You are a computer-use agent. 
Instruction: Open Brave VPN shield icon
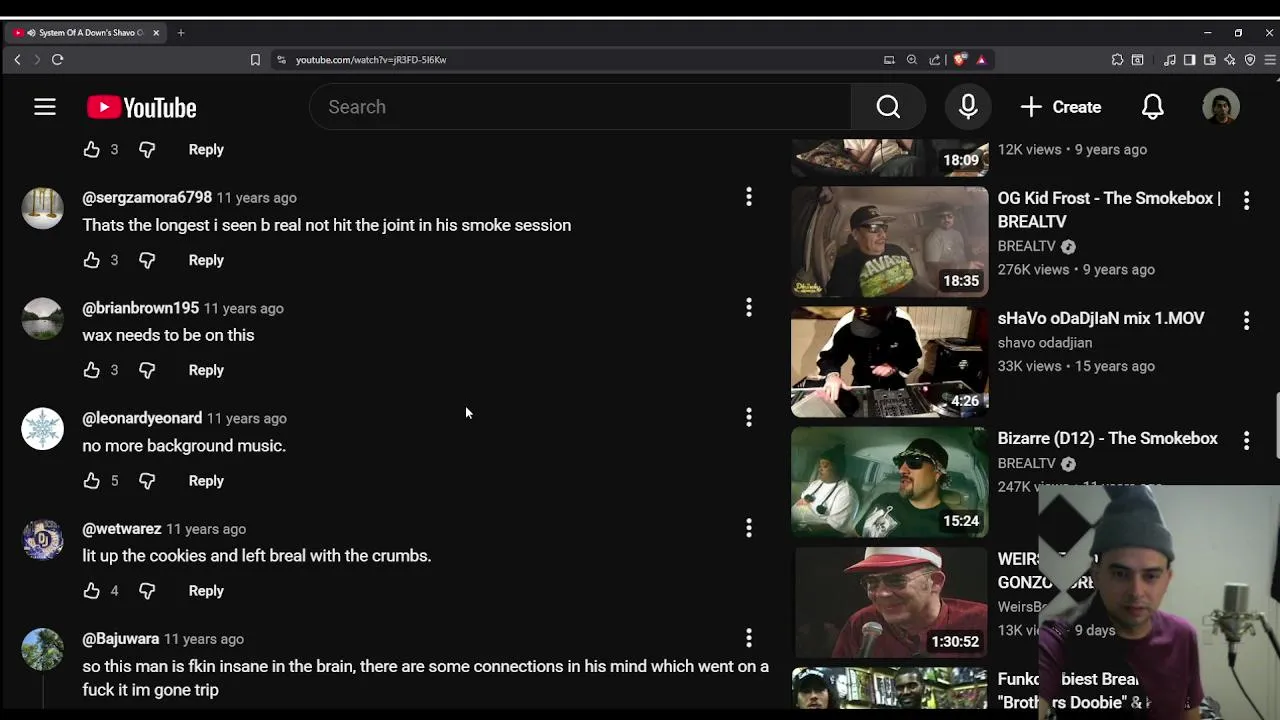[1250, 60]
